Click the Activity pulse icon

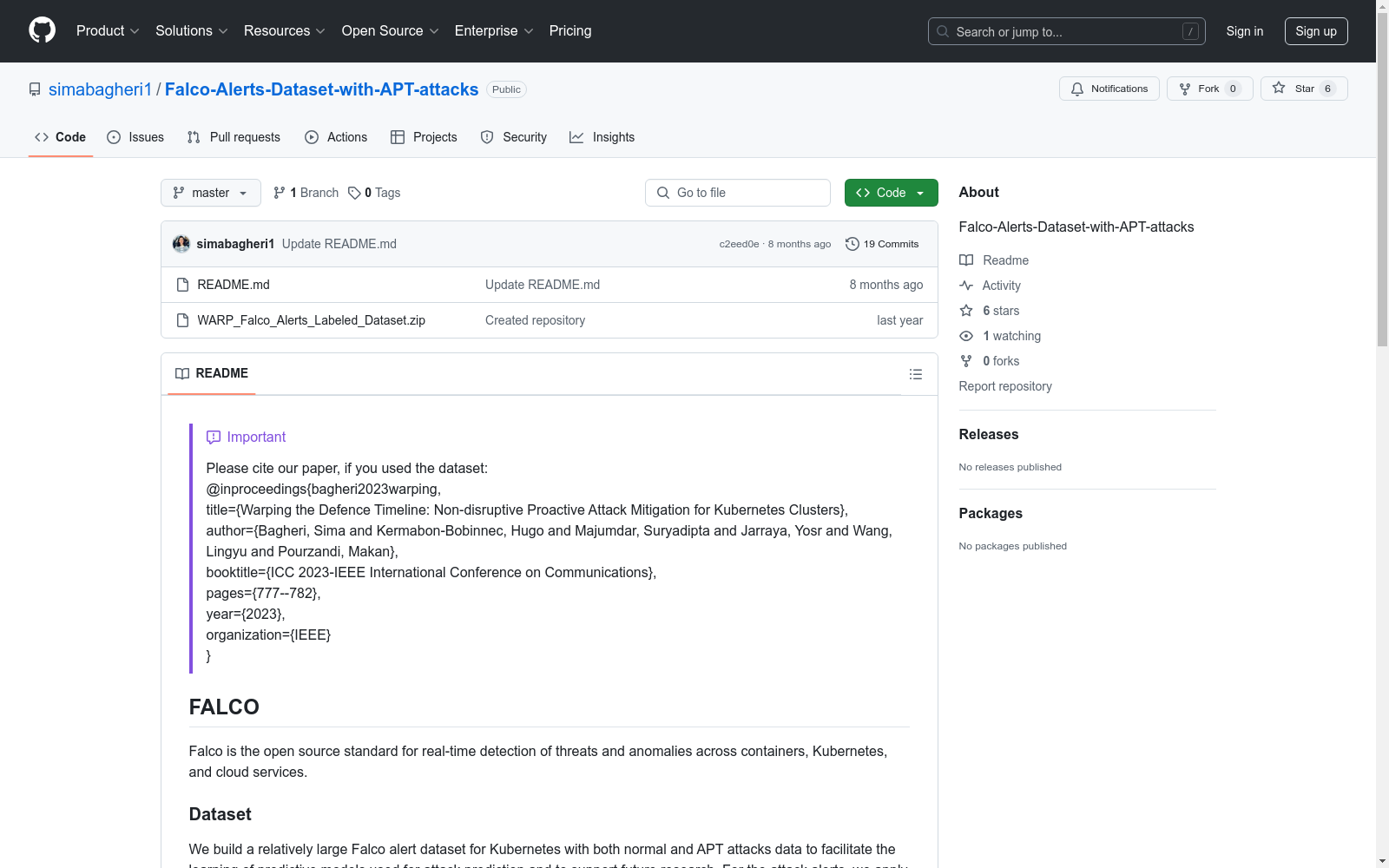coord(966,286)
